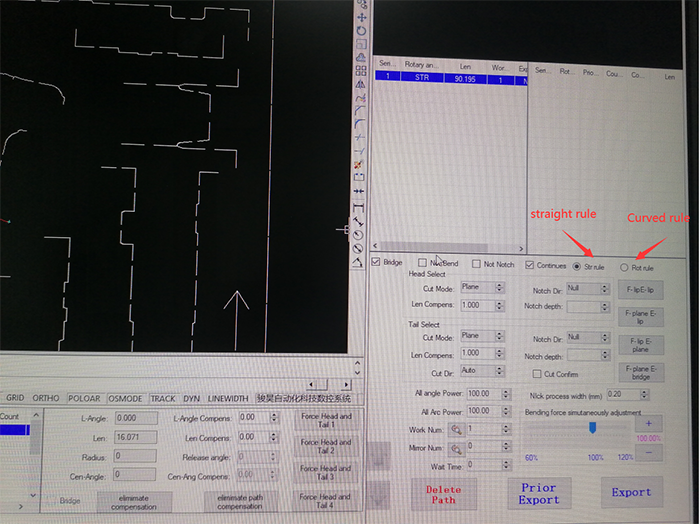This screenshot has width=700, height=524.
Task: Toggle the Bridge checkbox
Action: (376, 262)
